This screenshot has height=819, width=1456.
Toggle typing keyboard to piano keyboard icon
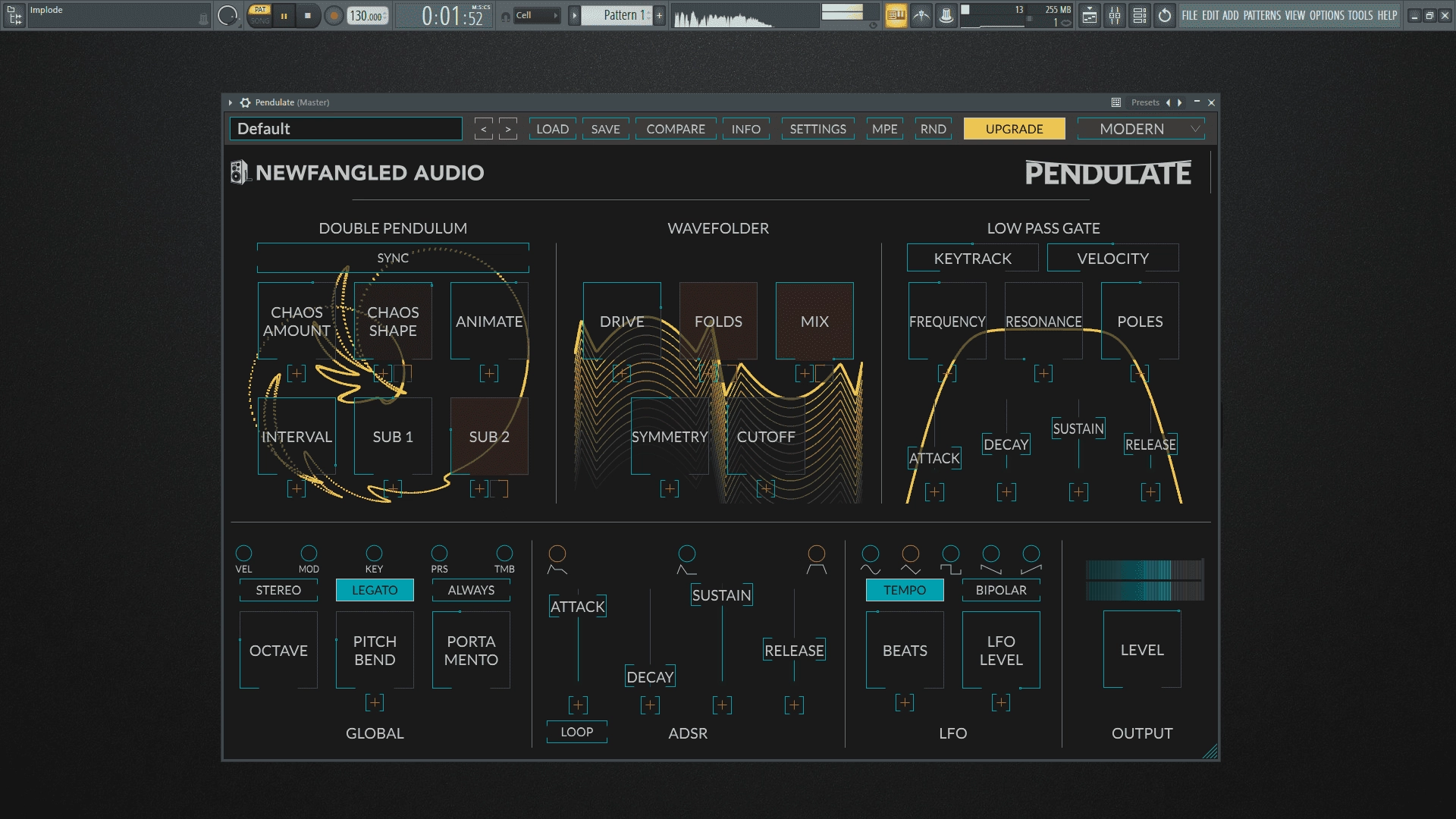pos(945,14)
